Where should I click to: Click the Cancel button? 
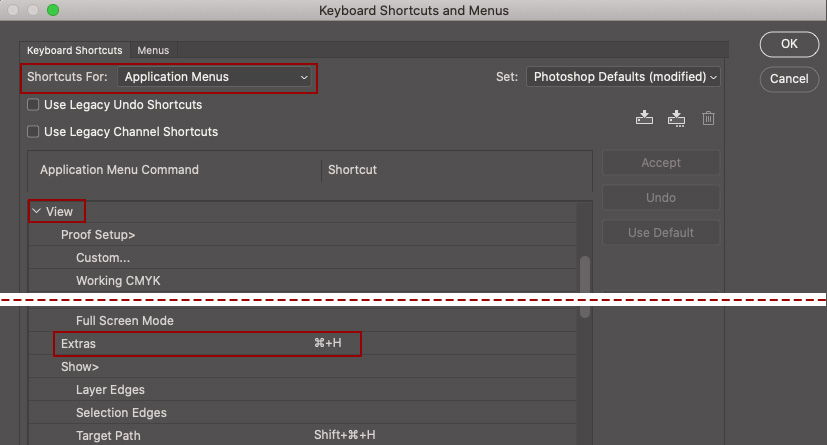(x=789, y=79)
